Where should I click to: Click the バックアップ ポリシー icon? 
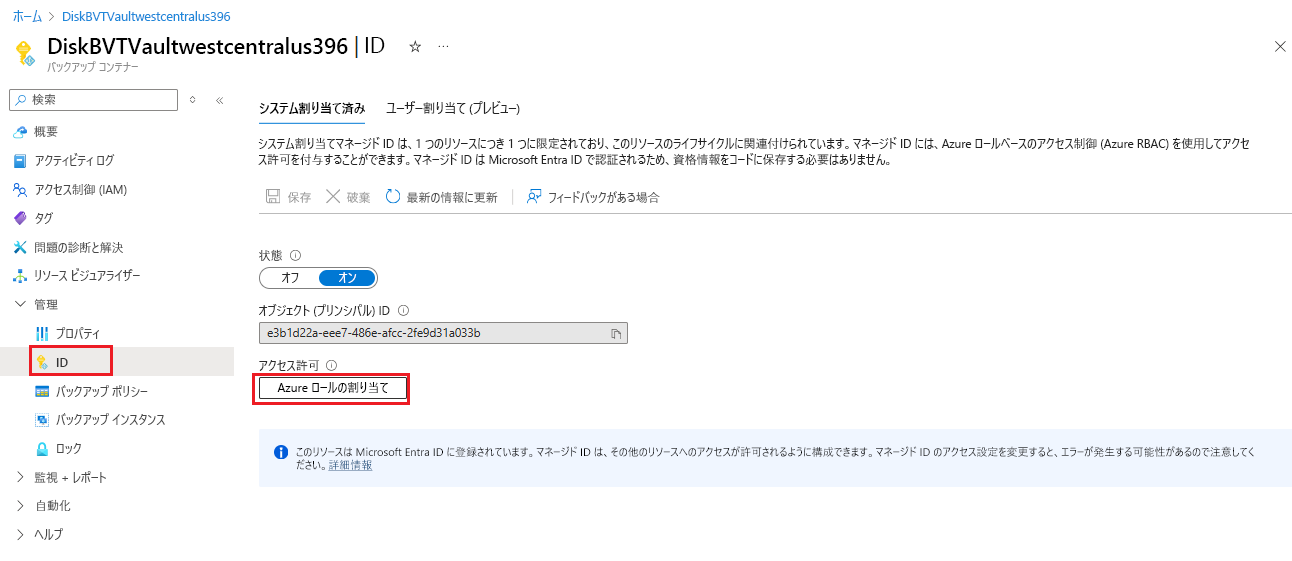coord(41,391)
